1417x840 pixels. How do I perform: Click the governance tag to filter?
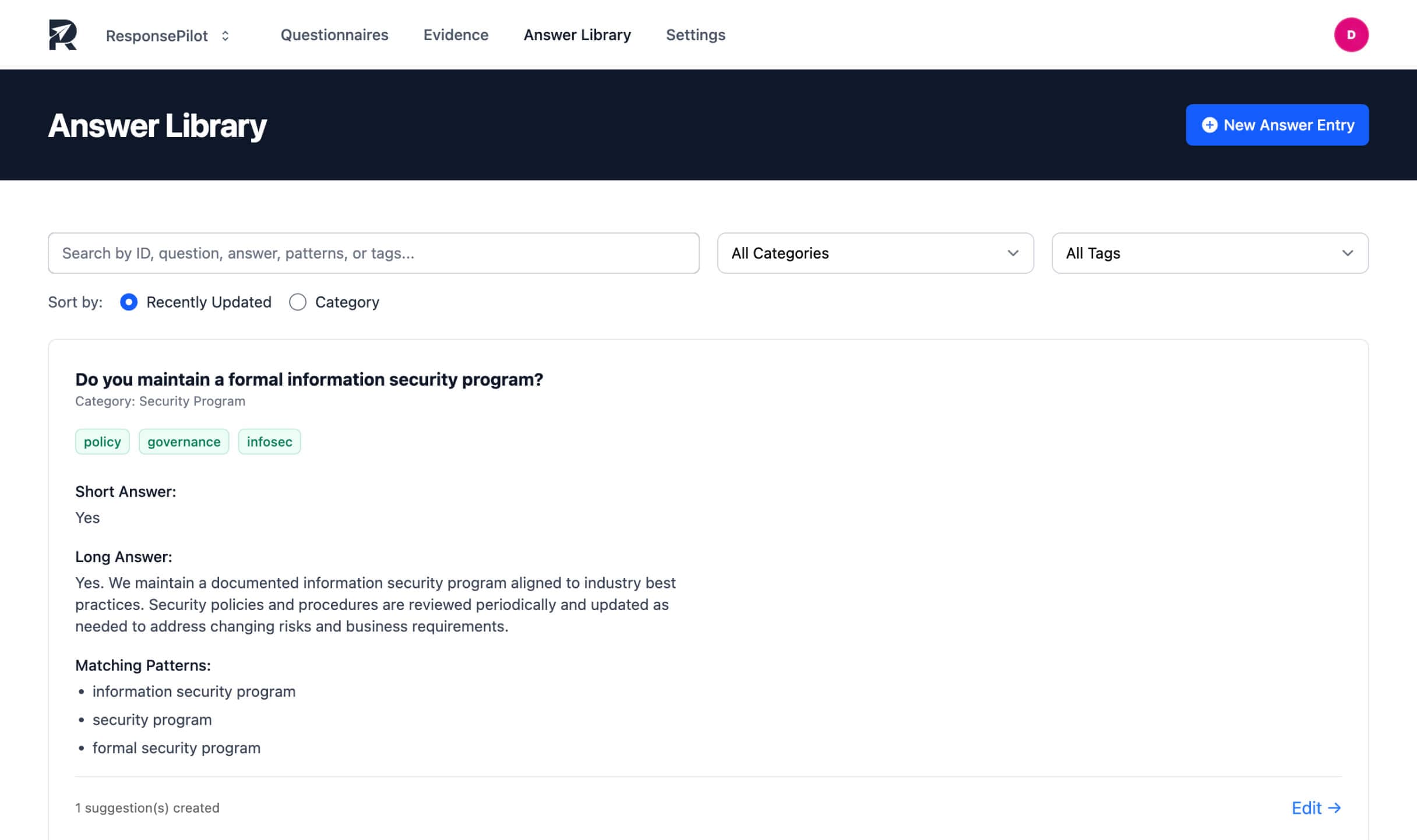184,442
